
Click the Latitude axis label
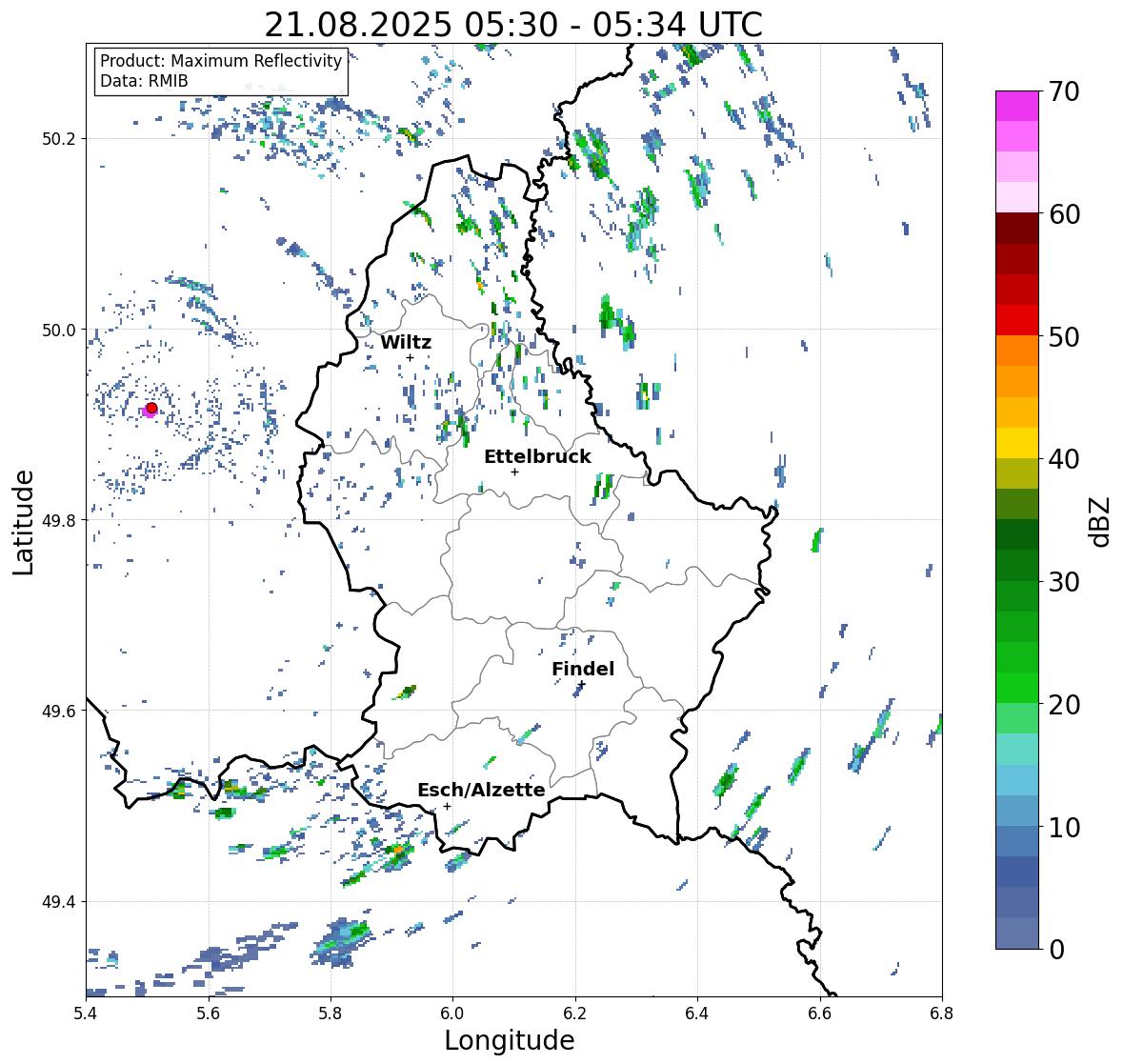pos(23,523)
